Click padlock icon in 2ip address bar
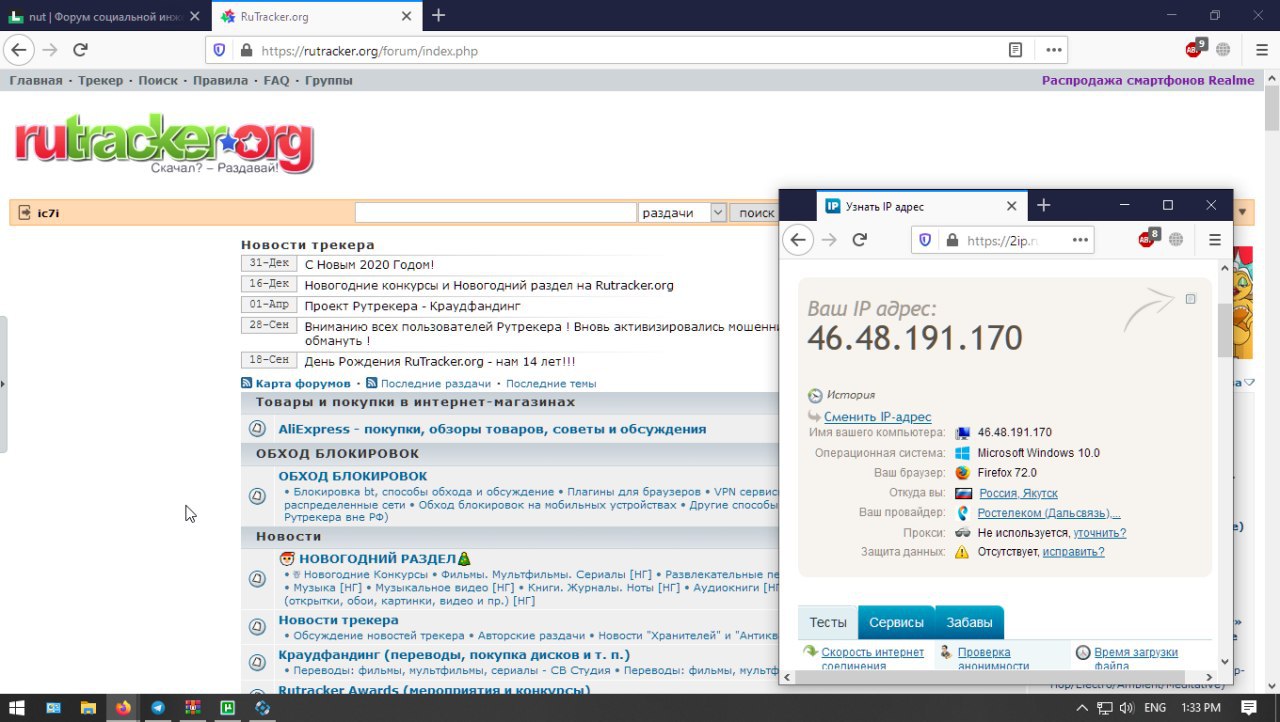 coord(951,240)
